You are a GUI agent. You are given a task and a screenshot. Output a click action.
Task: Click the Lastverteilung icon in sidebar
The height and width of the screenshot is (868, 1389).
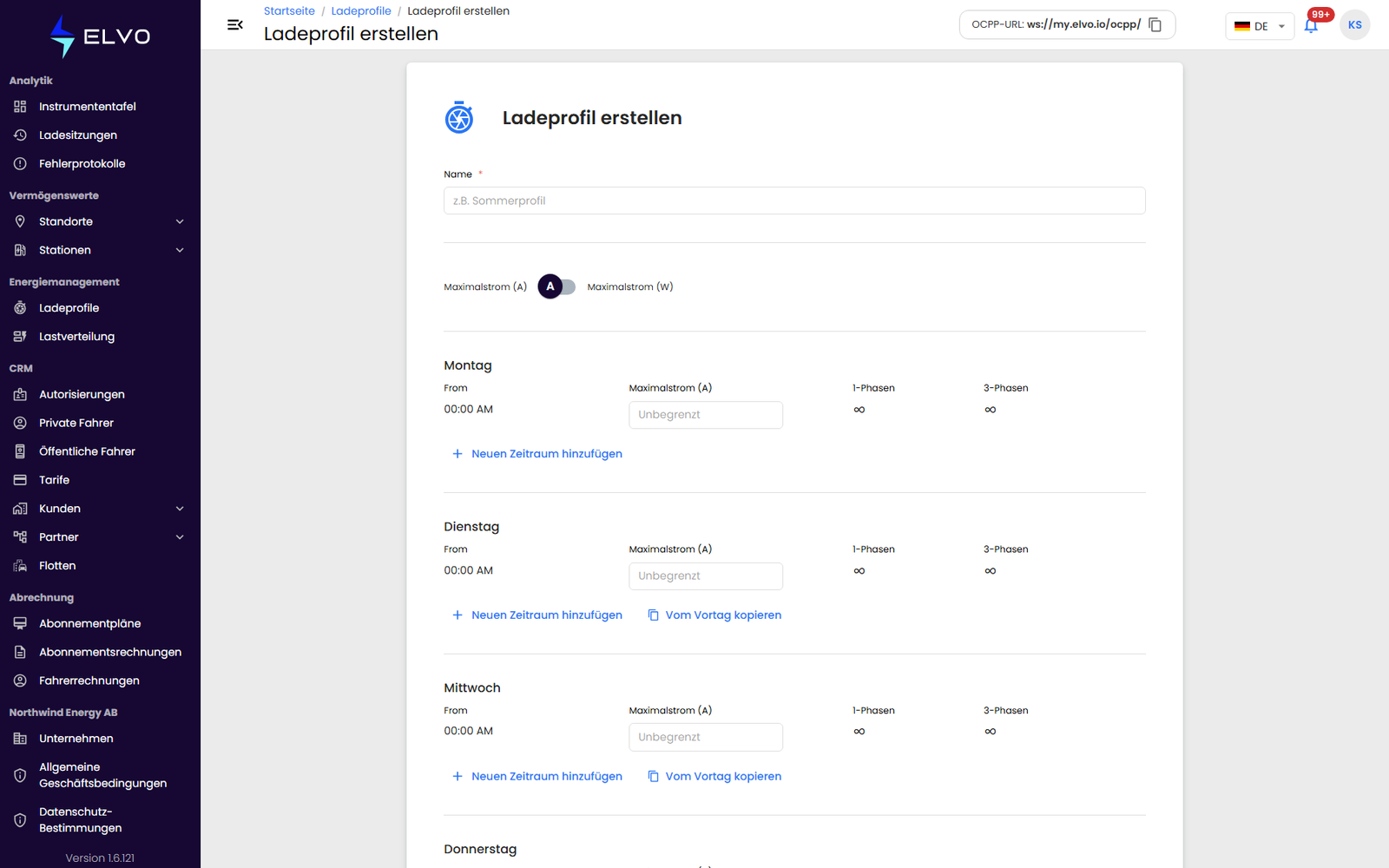point(20,337)
